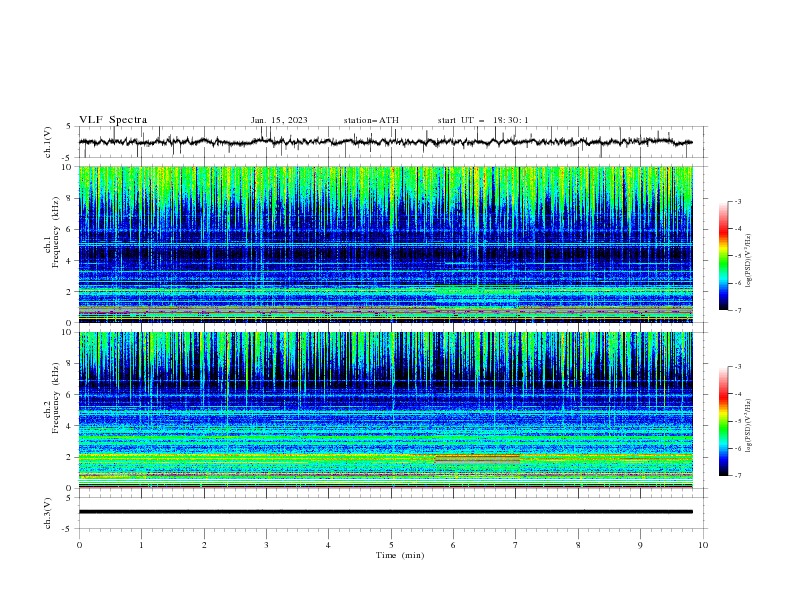Click time-axis tick label "7"

click(516, 545)
